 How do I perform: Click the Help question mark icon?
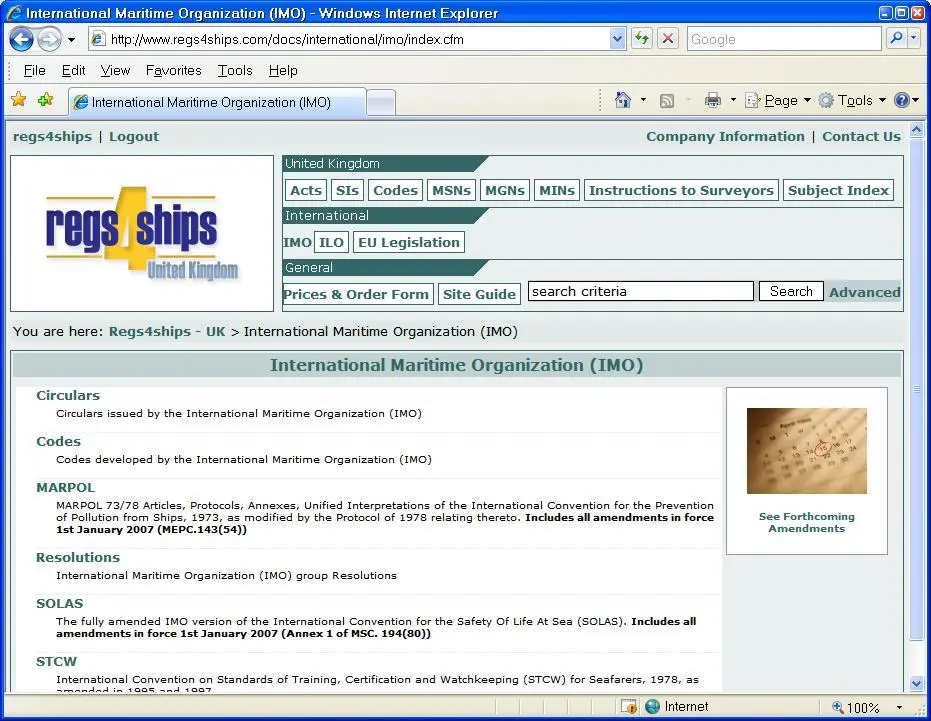coord(902,100)
